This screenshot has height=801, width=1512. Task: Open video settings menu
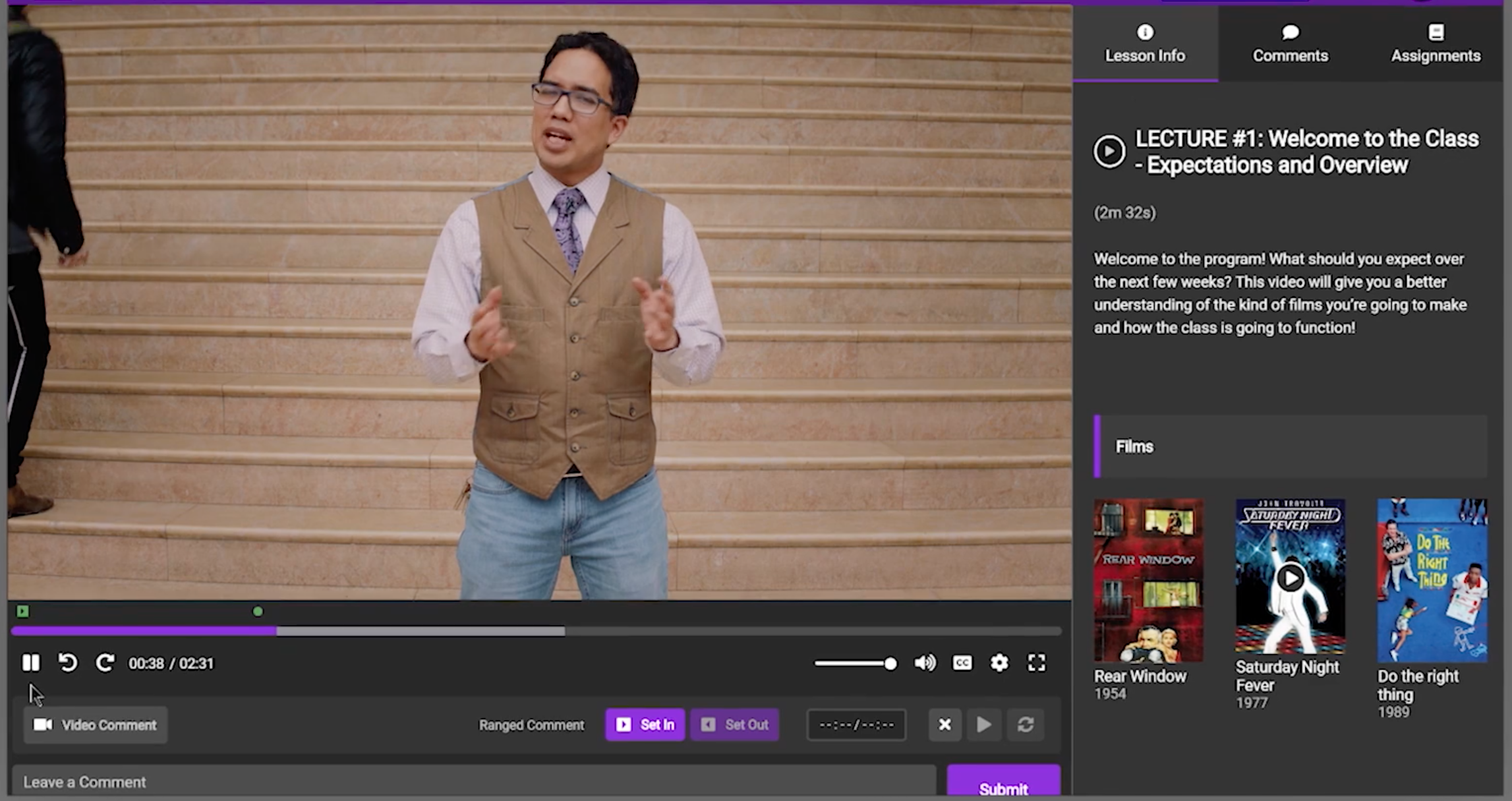pyautogui.click(x=999, y=662)
